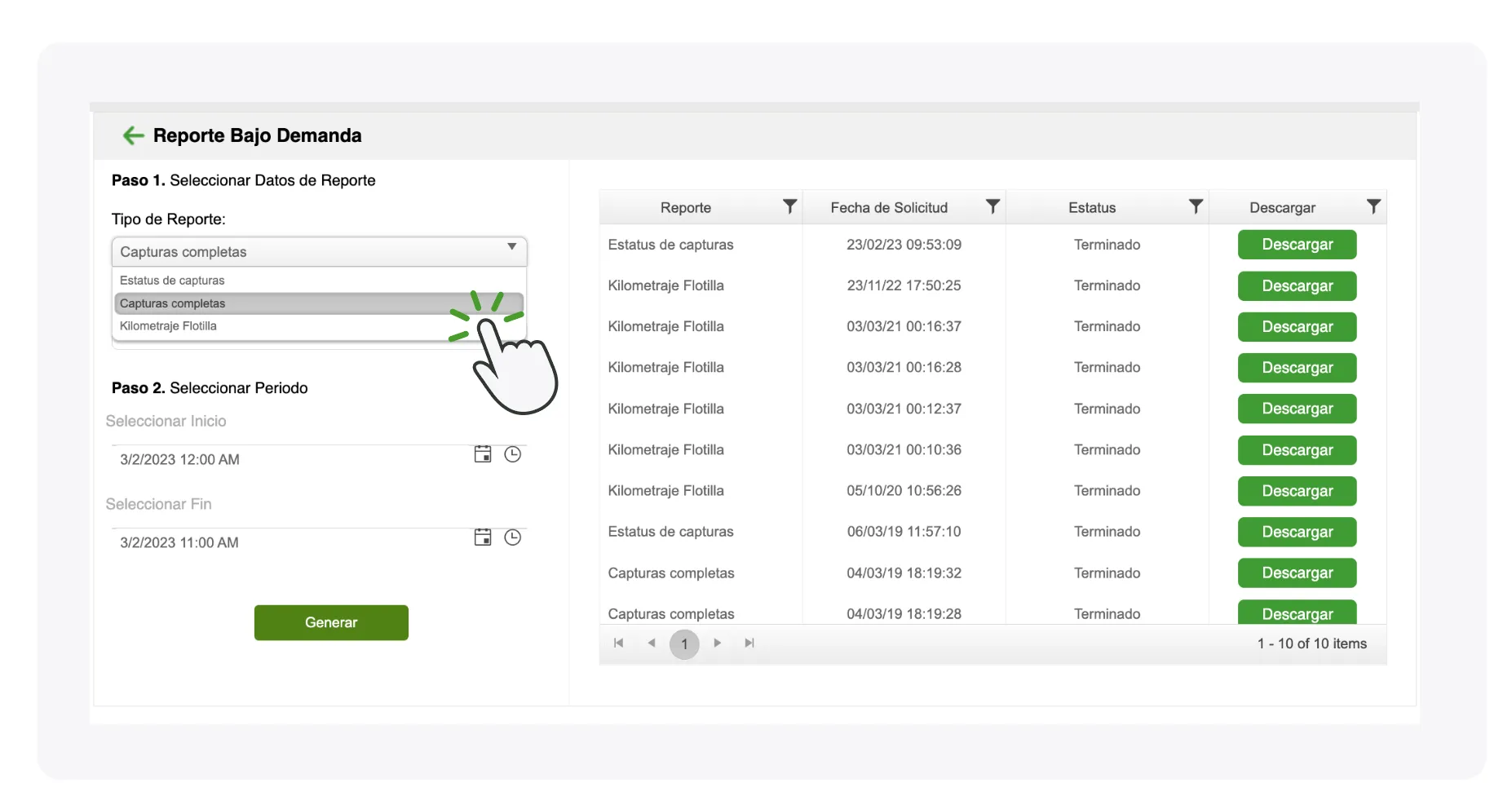The width and height of the screenshot is (1512, 796).
Task: Download the report dated 23/11/22 17:50:25
Action: pos(1297,286)
